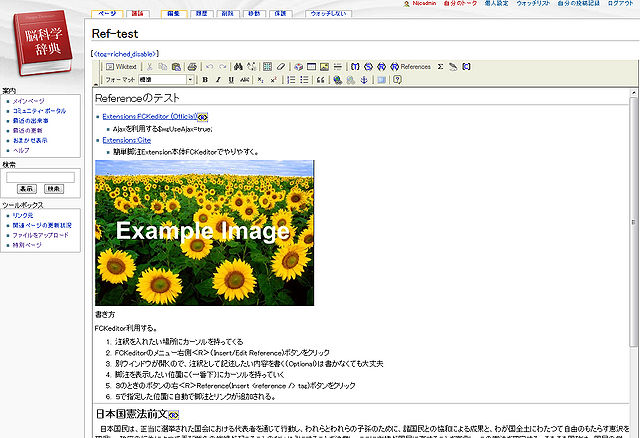The image size is (640, 438).
Task: Insert a numbered list via toolbar
Action: point(291,79)
